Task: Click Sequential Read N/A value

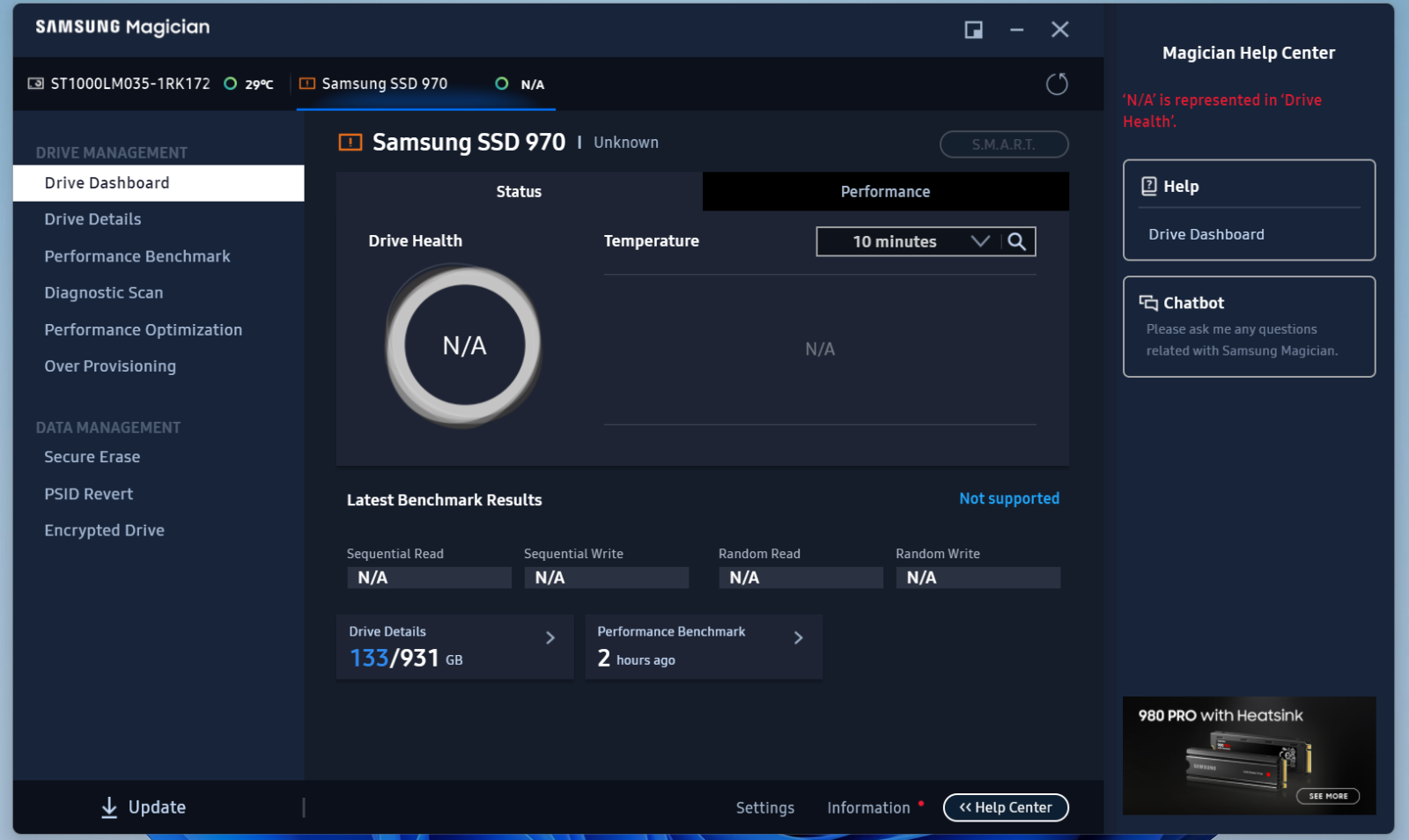Action: [x=429, y=578]
